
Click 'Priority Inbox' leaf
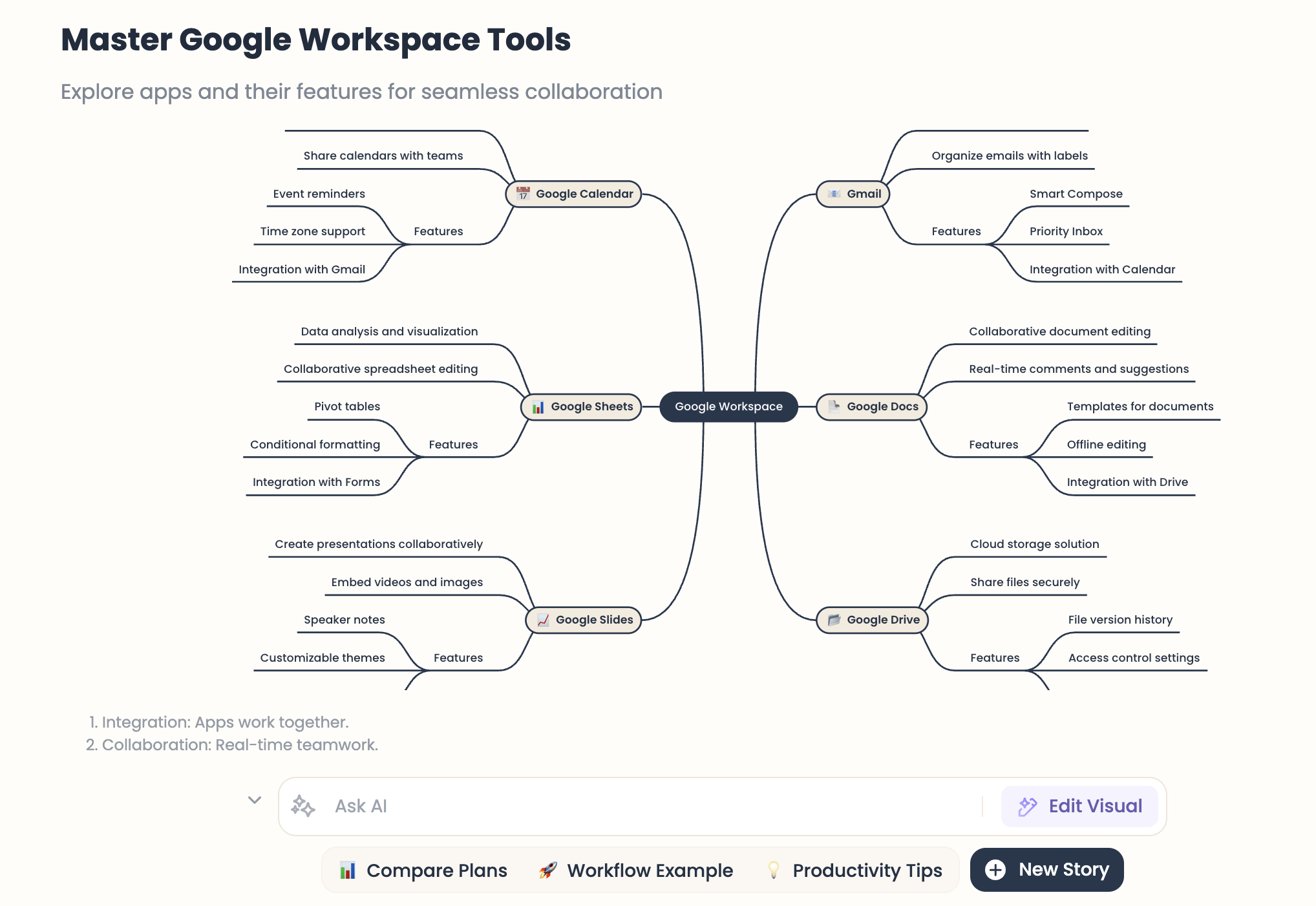tap(1067, 231)
